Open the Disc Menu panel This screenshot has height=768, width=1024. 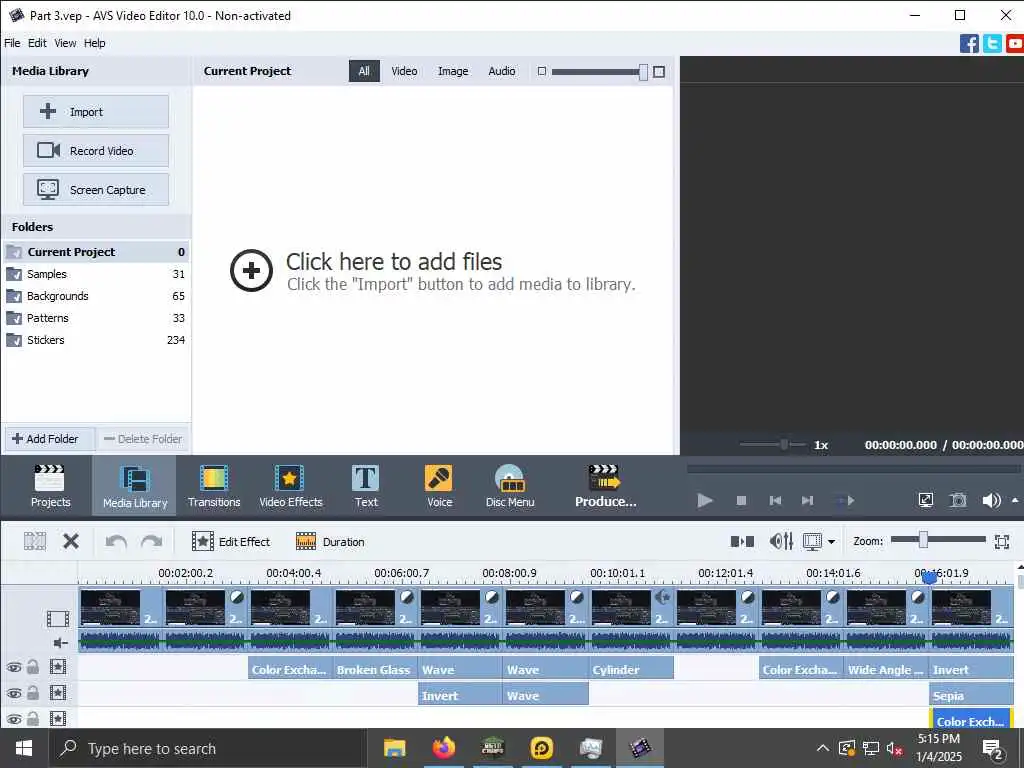(x=510, y=486)
